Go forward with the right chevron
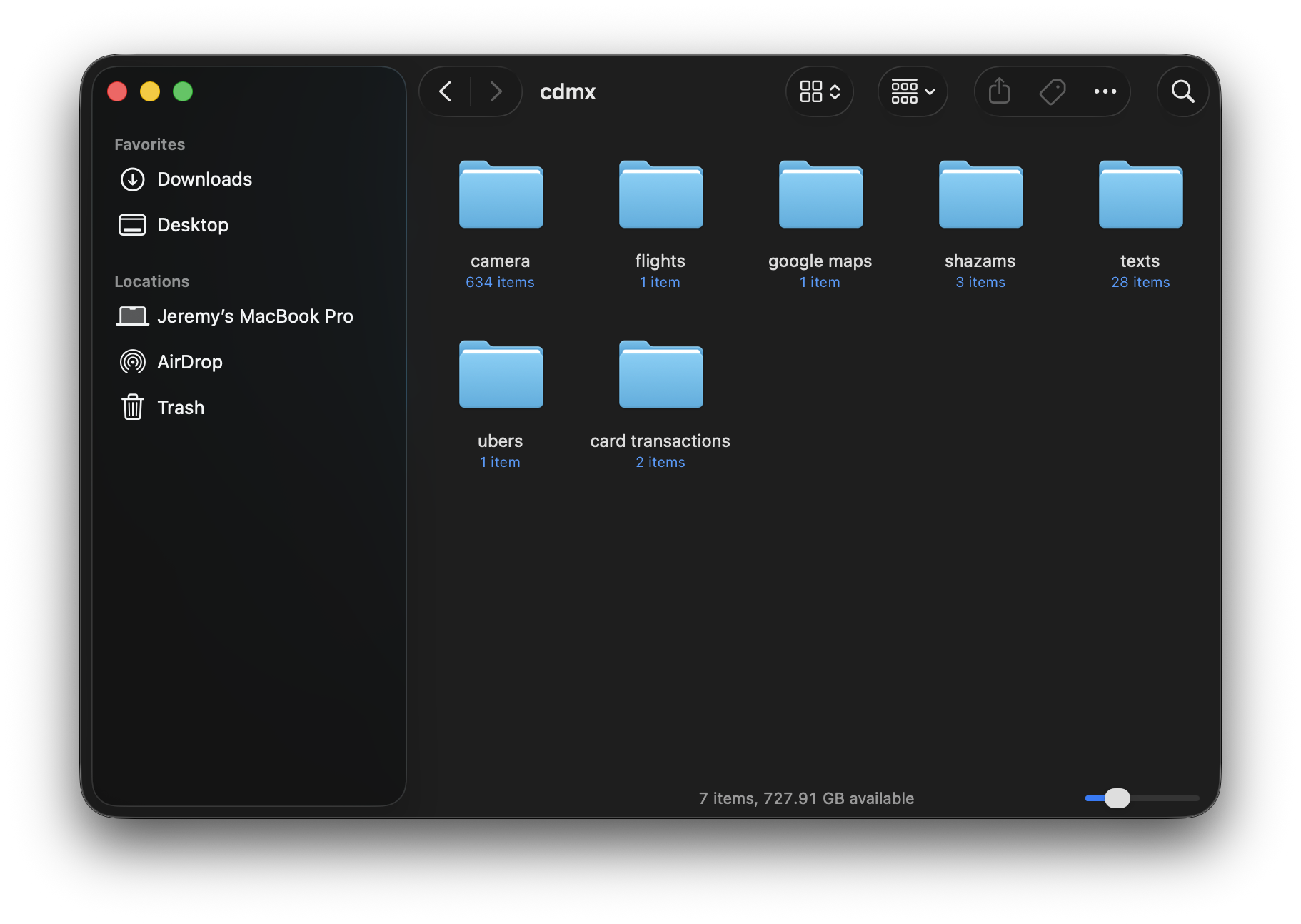Viewport: 1301px width, 924px height. (496, 91)
